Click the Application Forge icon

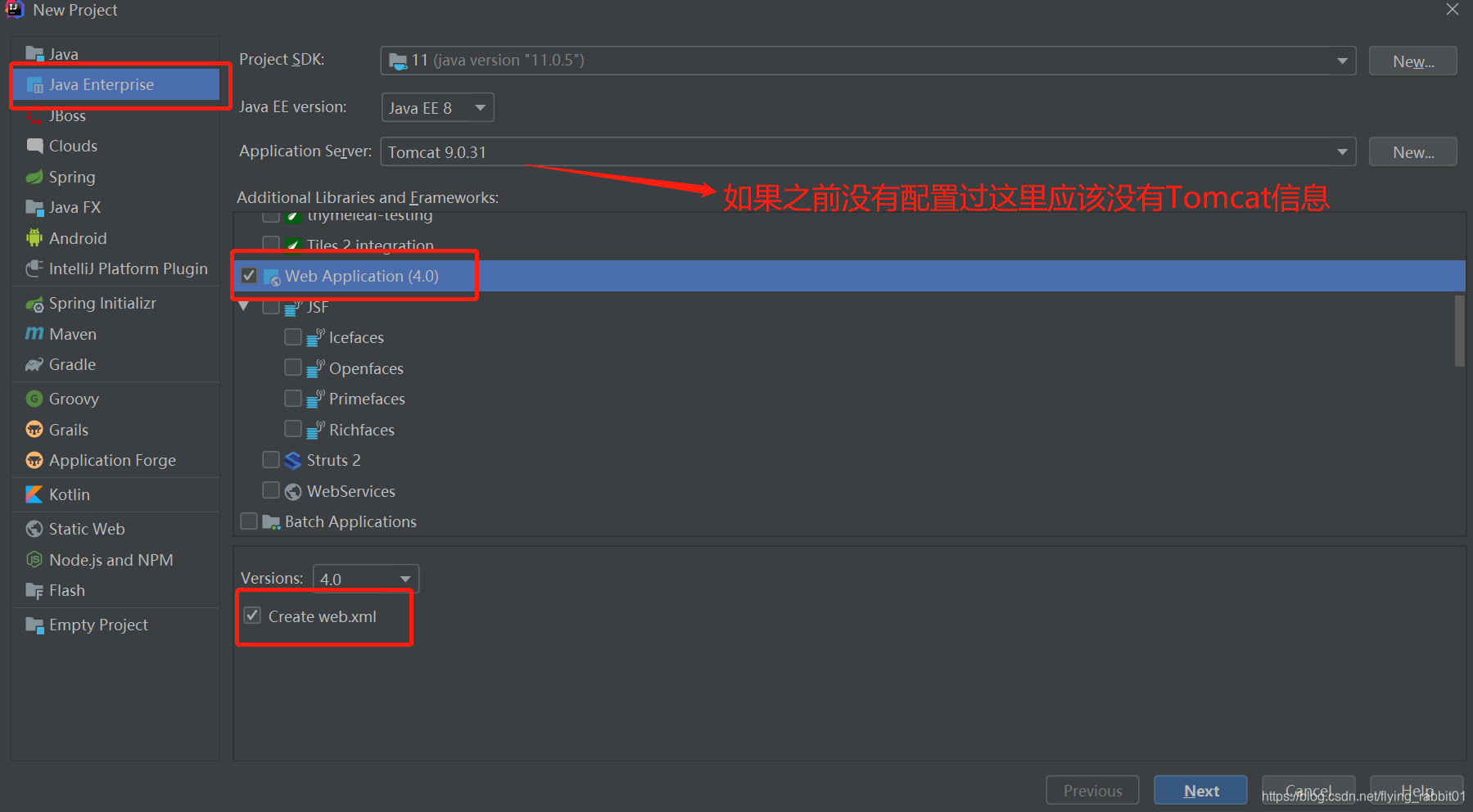point(34,460)
